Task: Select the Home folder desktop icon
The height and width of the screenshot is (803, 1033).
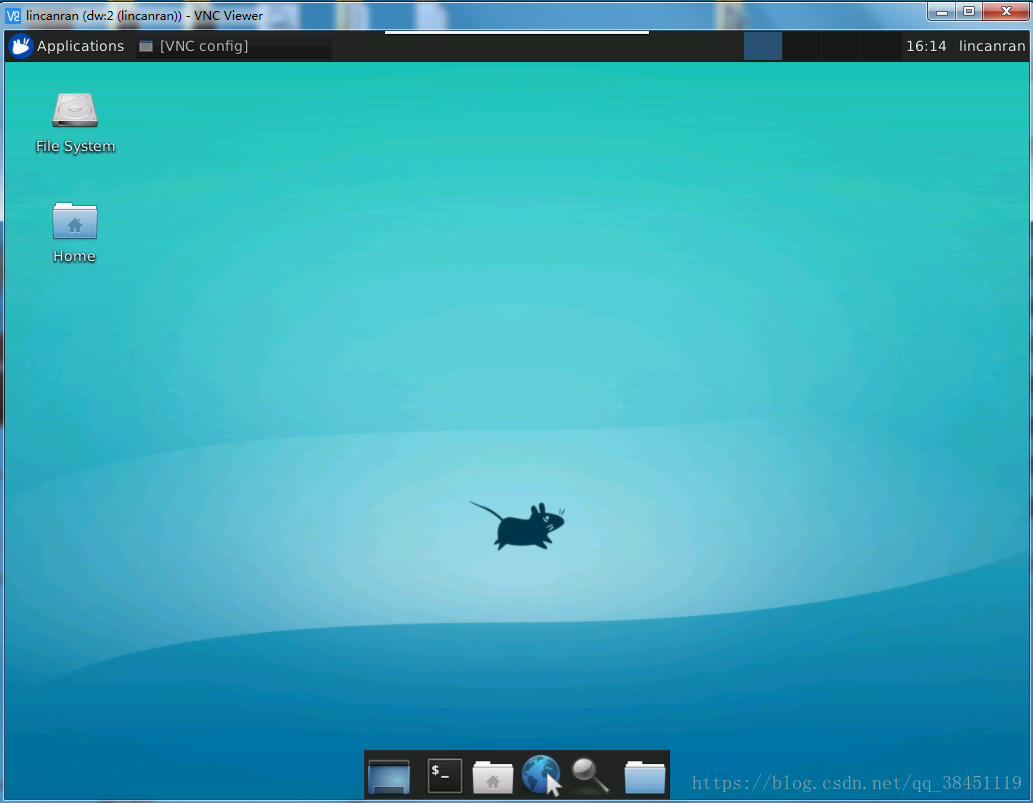Action: (x=74, y=233)
